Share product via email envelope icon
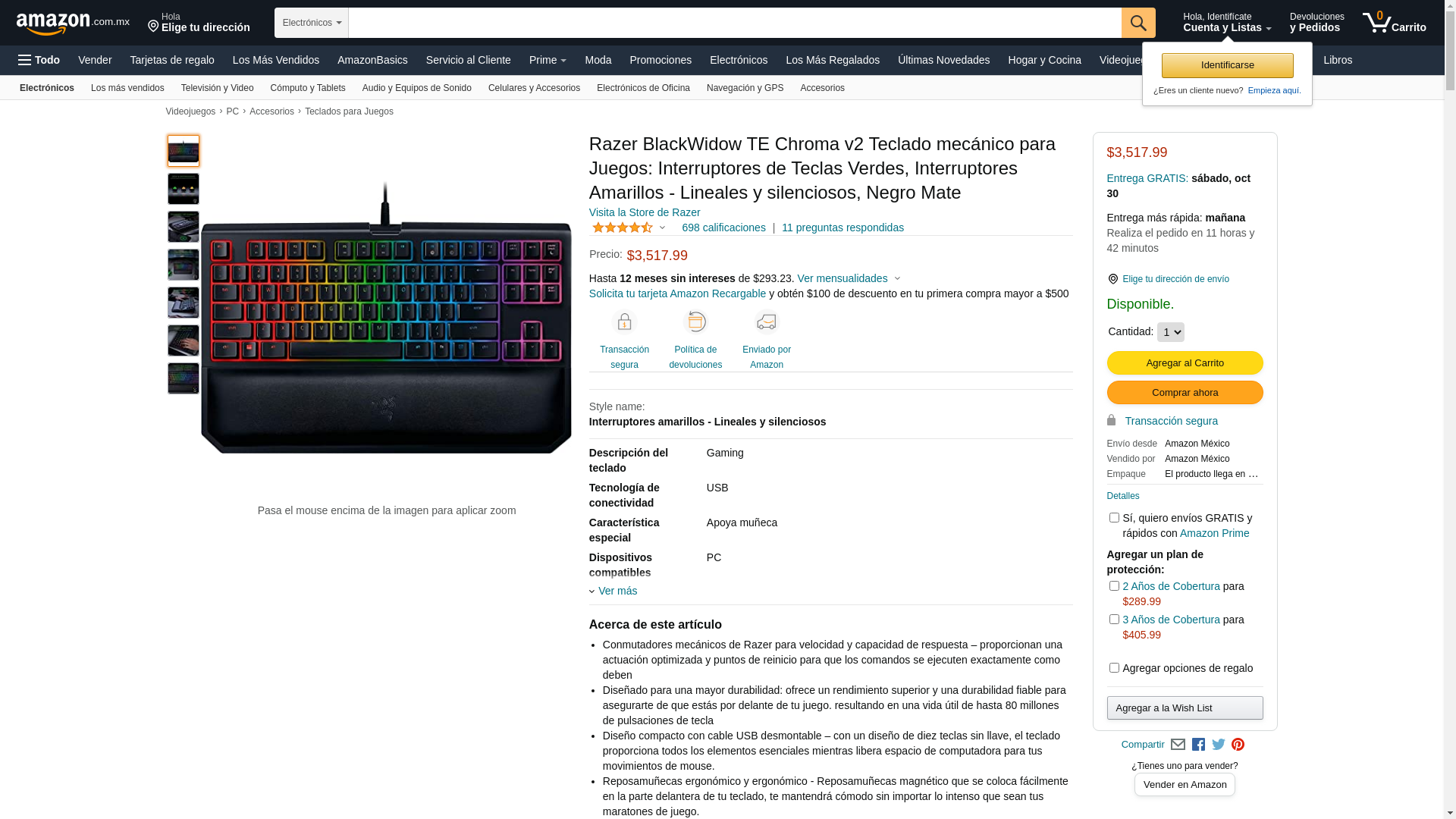Viewport: 1456px width, 819px height. 1178,745
